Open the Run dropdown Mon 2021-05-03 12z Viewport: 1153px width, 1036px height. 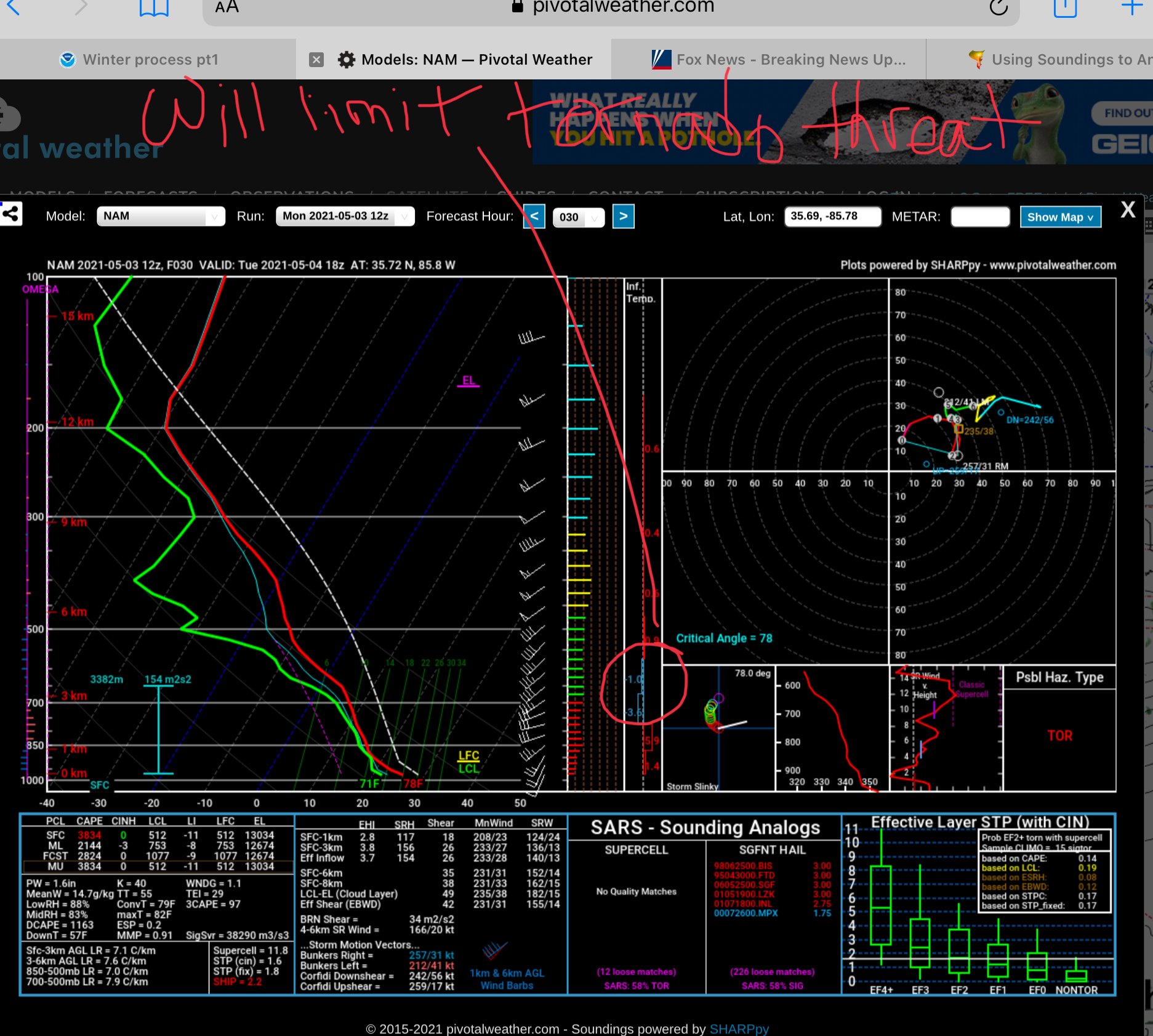pos(345,216)
